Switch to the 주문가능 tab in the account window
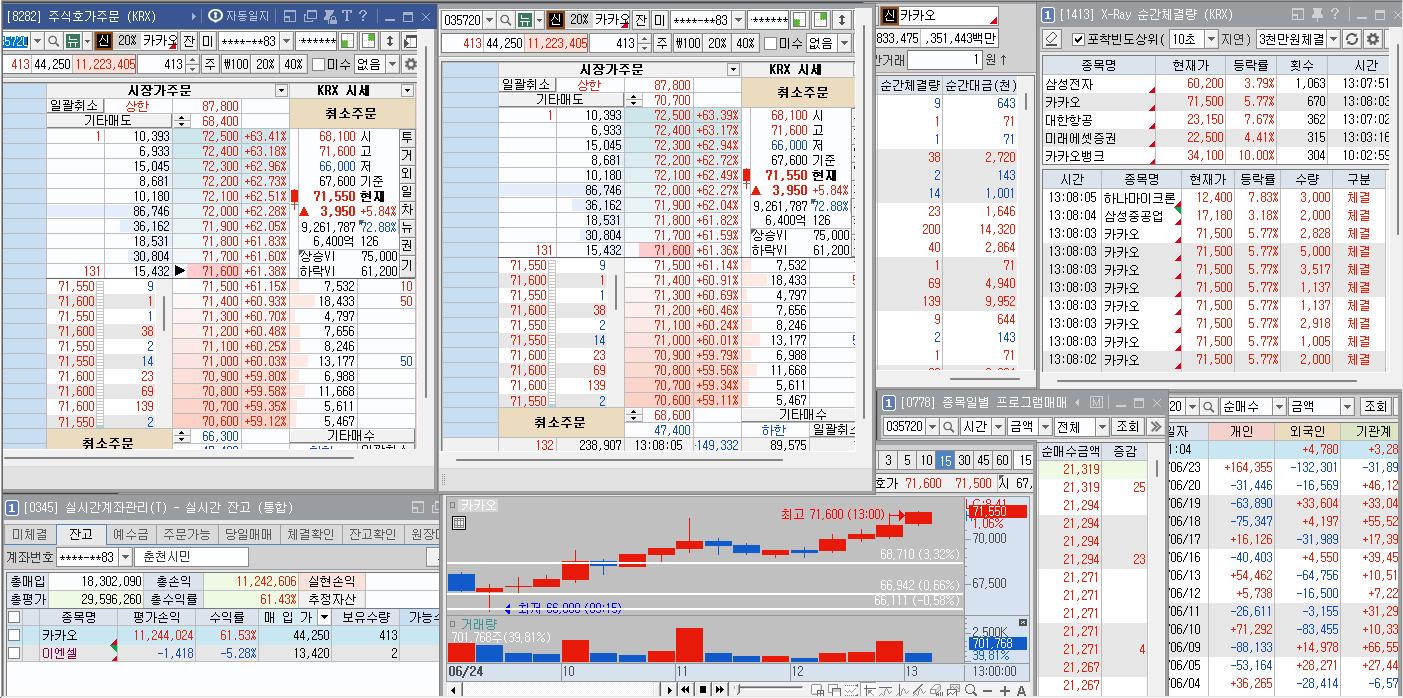1403x698 pixels. click(186, 535)
